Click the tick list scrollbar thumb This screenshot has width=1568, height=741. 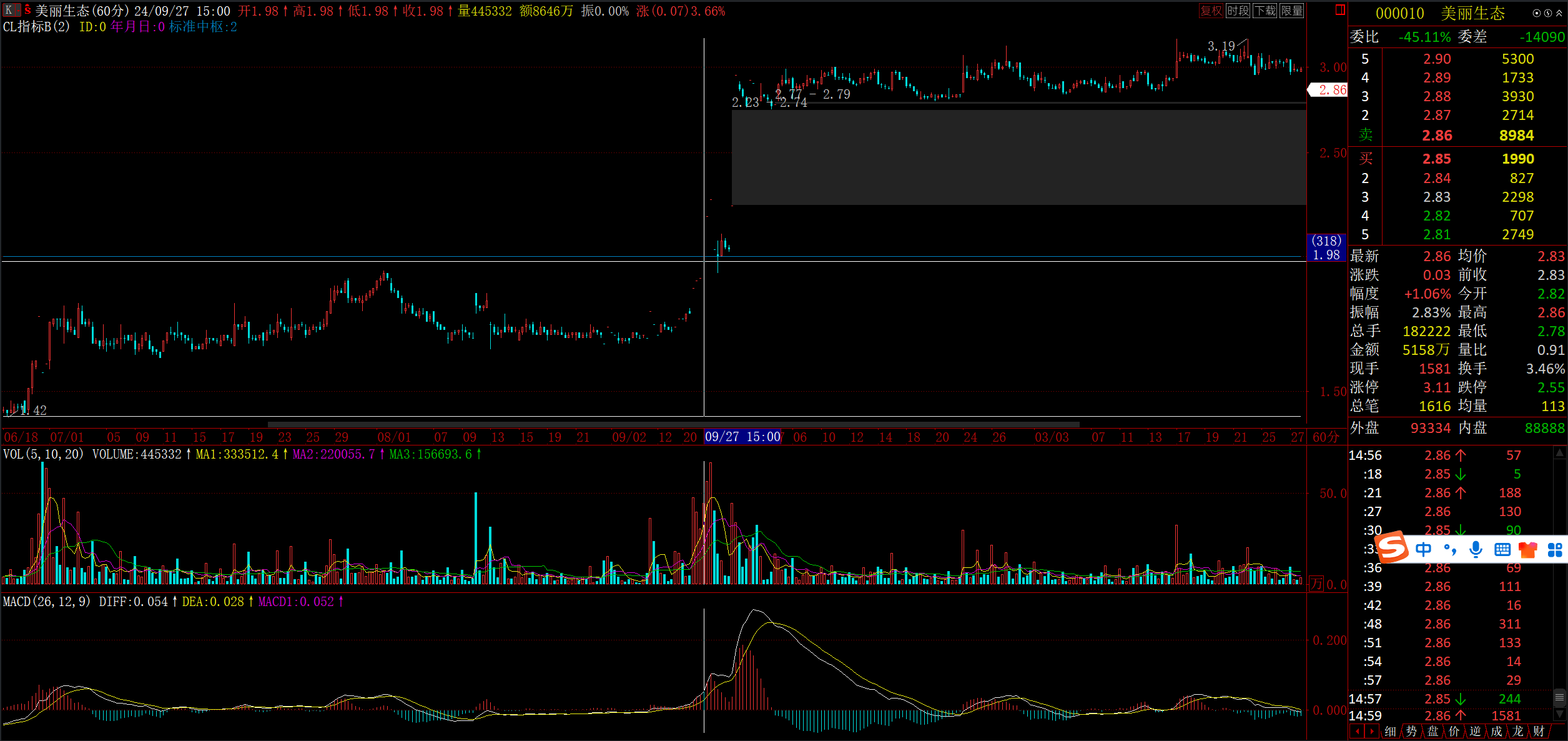click(1559, 697)
